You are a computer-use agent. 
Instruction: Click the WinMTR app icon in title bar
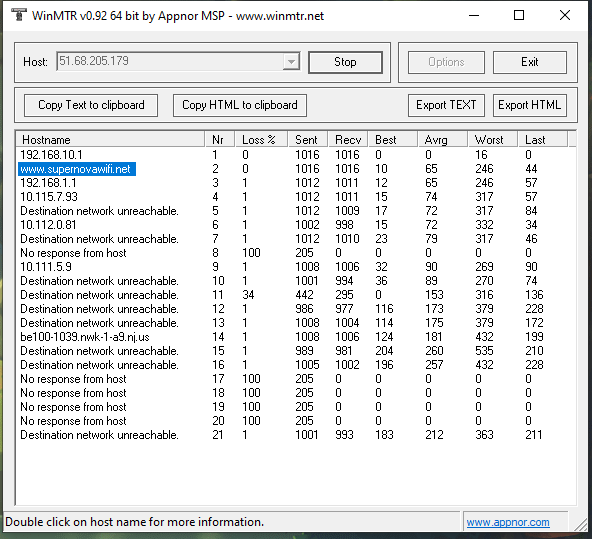tap(18, 15)
